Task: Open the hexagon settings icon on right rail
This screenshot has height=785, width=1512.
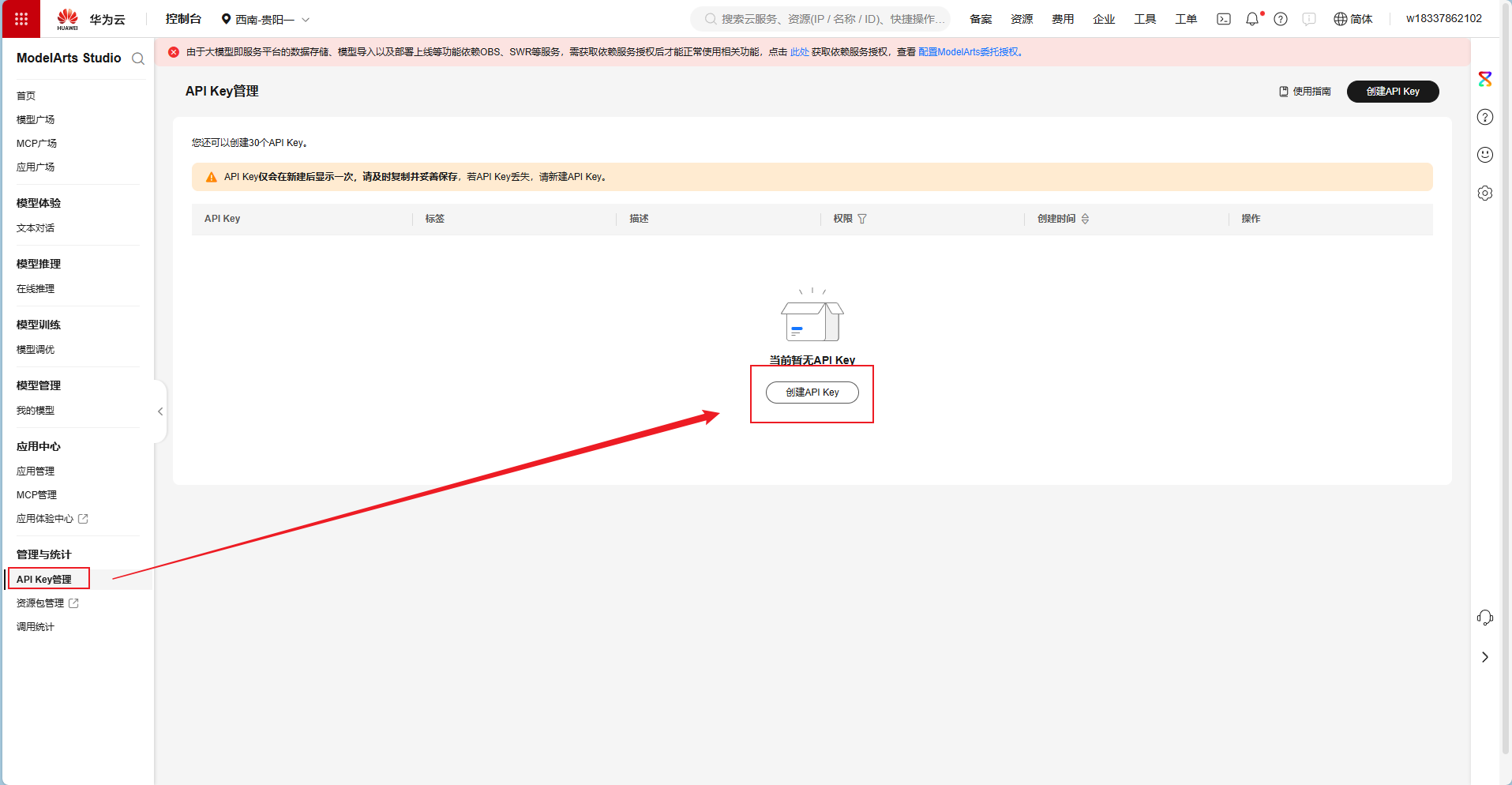Action: point(1485,193)
